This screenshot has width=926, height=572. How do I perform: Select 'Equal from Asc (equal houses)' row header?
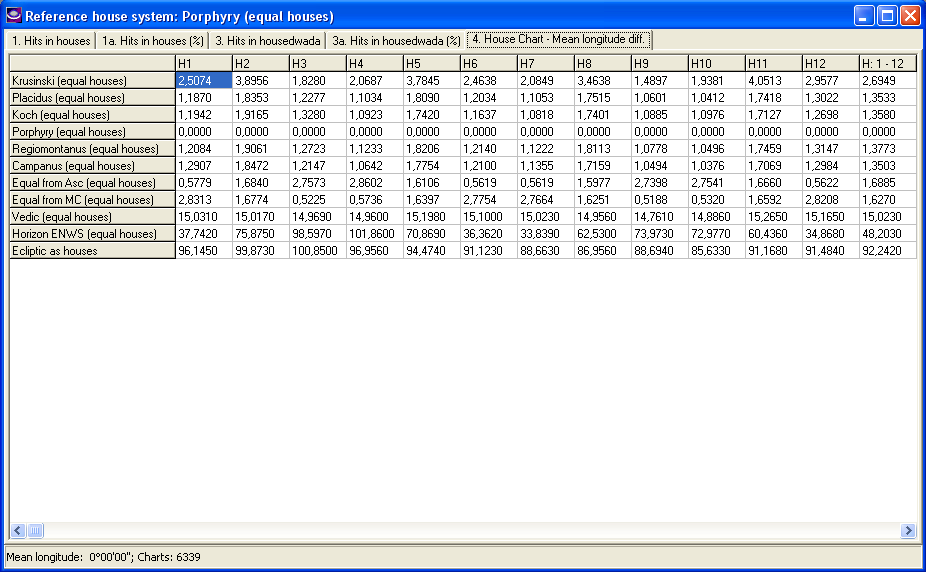[93, 183]
